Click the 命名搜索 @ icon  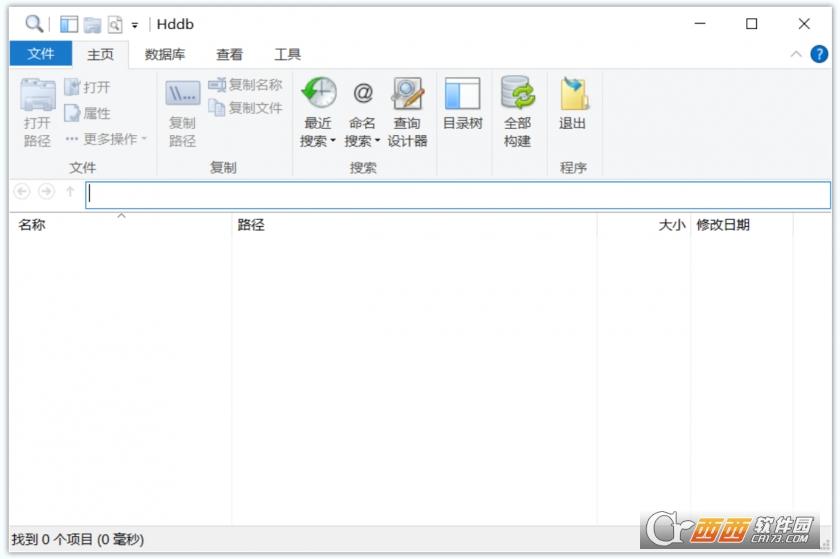click(363, 93)
